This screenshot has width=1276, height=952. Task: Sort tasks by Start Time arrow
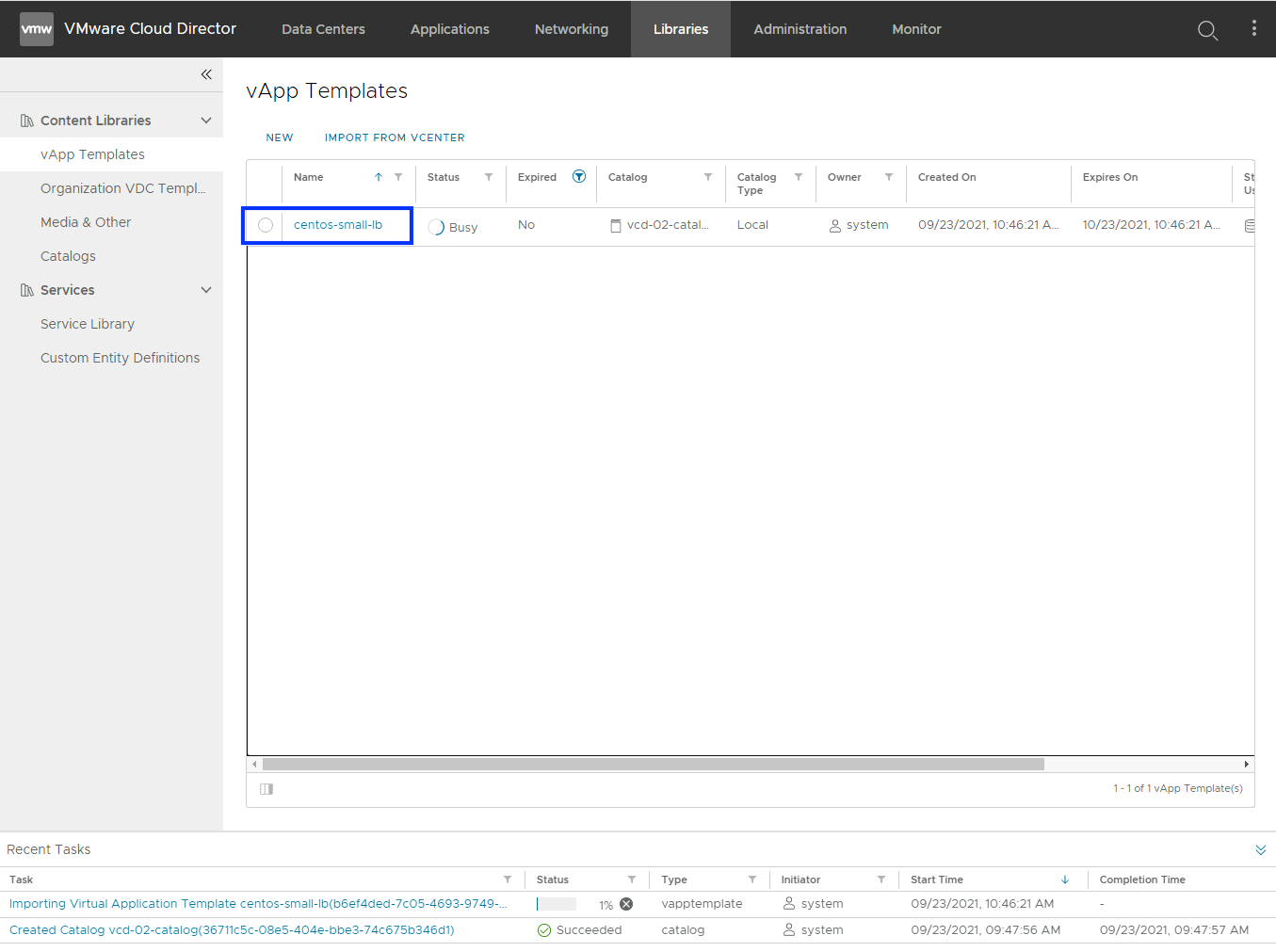tap(1065, 879)
